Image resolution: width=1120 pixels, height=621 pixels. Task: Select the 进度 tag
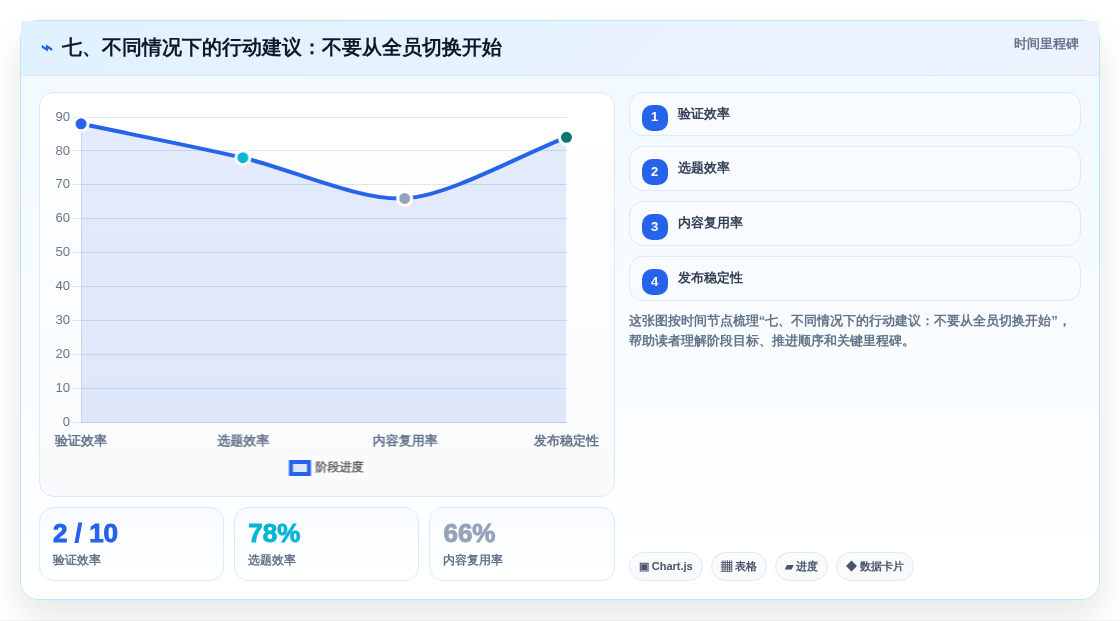coord(801,567)
